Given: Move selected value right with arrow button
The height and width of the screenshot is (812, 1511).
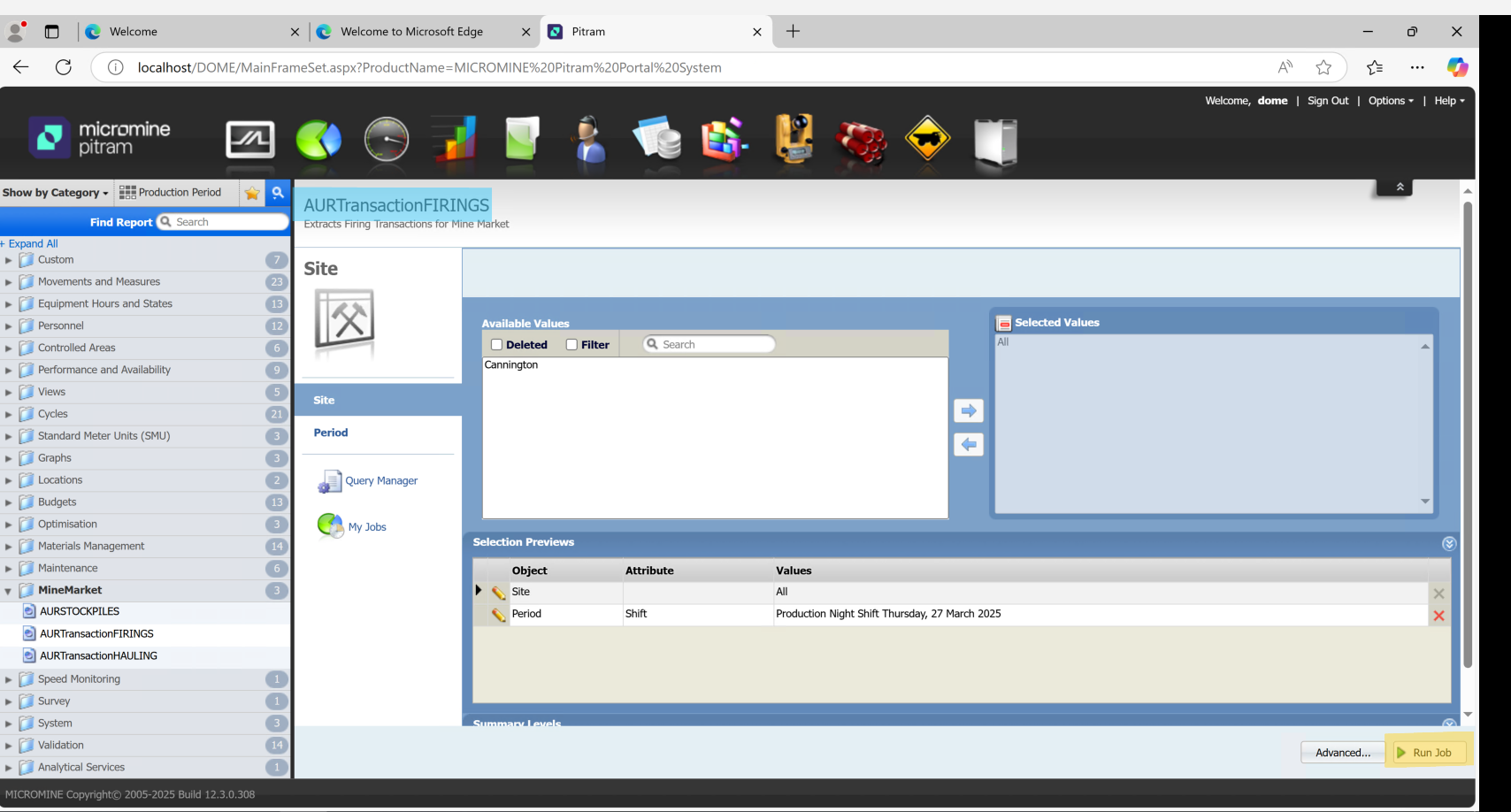Looking at the screenshot, I should click(969, 410).
